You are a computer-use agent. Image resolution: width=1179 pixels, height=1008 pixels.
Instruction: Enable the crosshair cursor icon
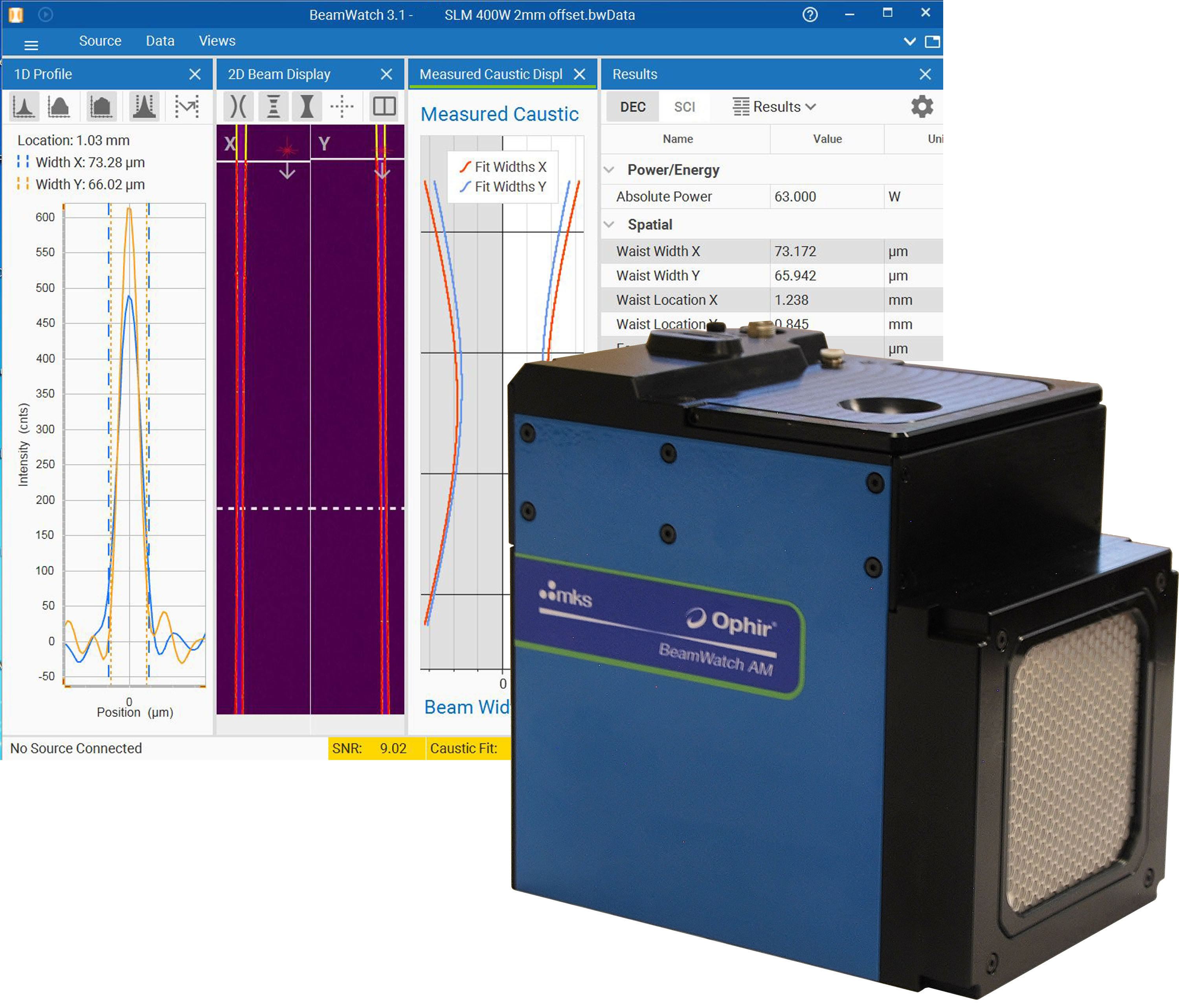[342, 106]
